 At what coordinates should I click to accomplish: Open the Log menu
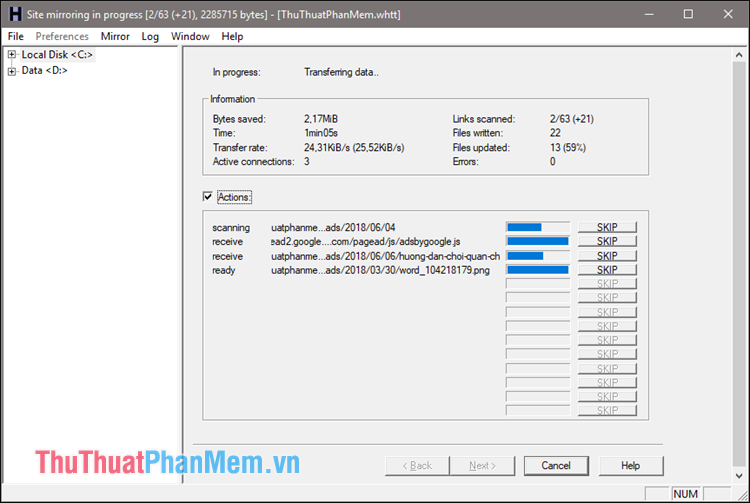150,37
